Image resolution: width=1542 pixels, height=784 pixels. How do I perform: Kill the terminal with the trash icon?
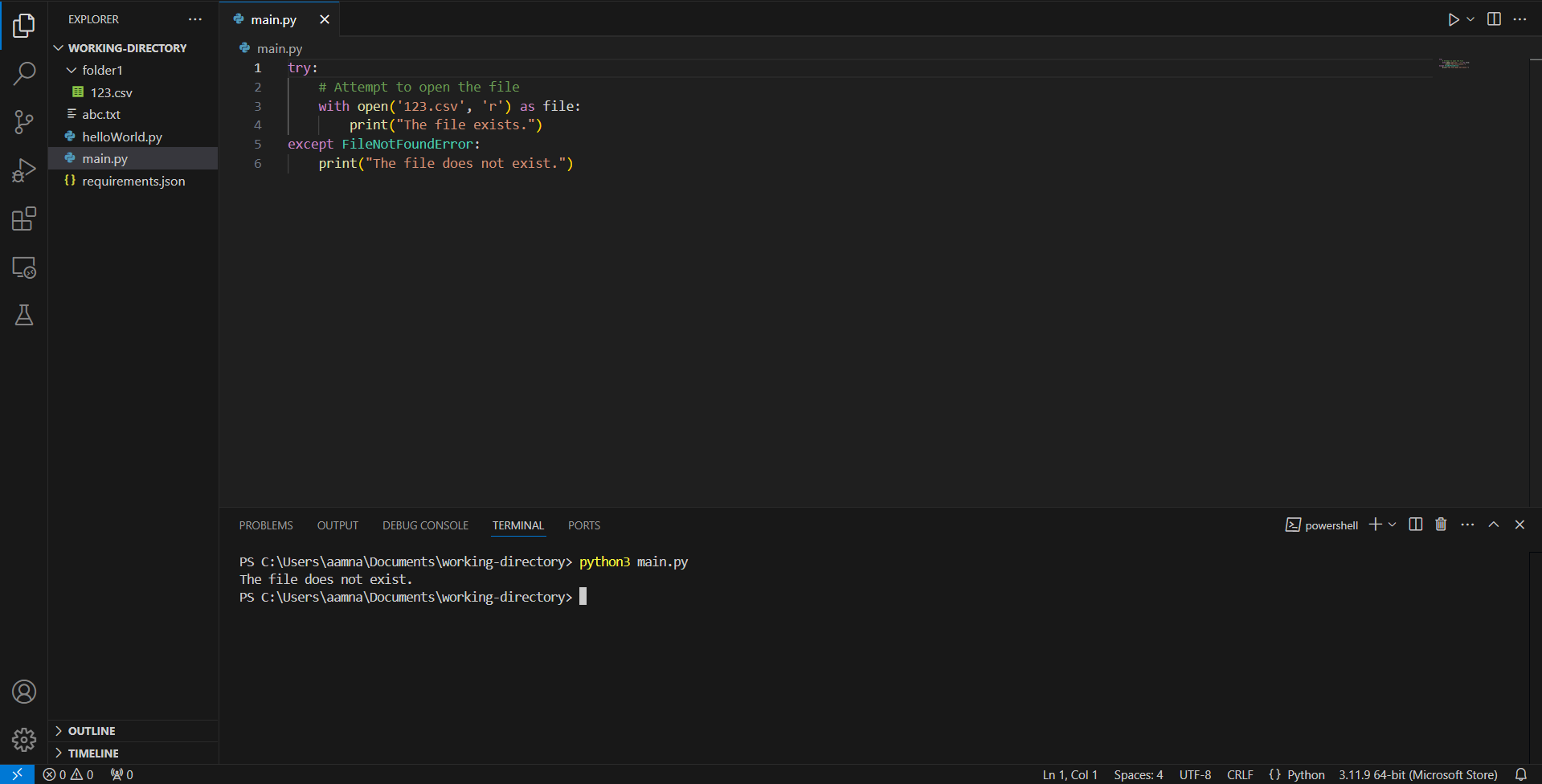[1440, 524]
